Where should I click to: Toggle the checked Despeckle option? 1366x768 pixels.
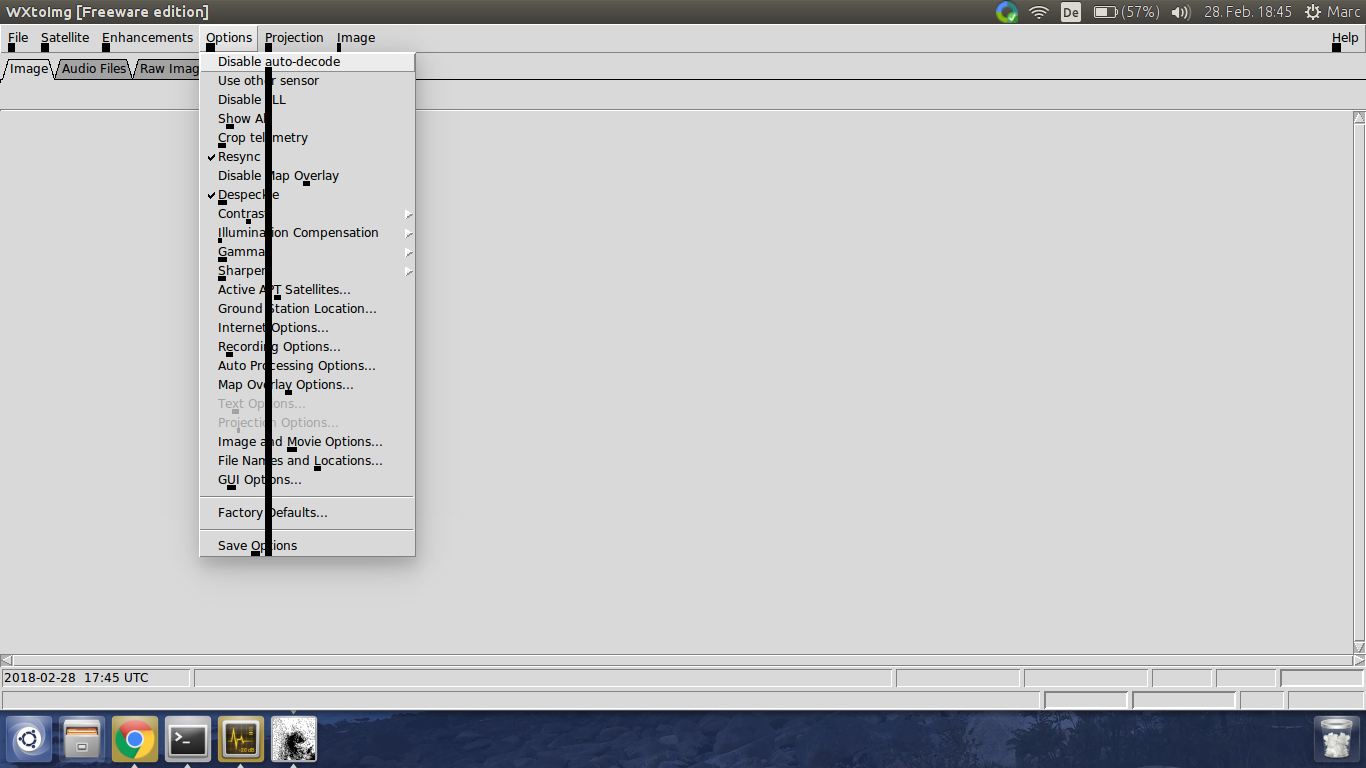click(x=307, y=195)
